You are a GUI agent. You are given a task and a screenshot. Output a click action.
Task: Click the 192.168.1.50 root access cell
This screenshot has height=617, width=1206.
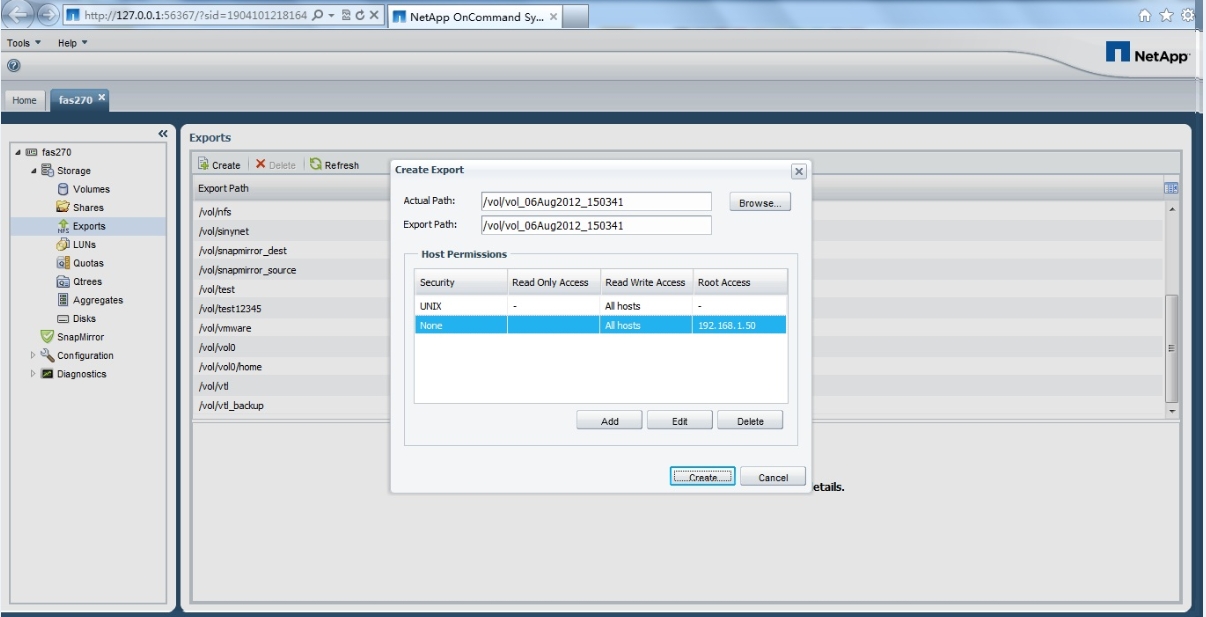pyautogui.click(x=740, y=325)
